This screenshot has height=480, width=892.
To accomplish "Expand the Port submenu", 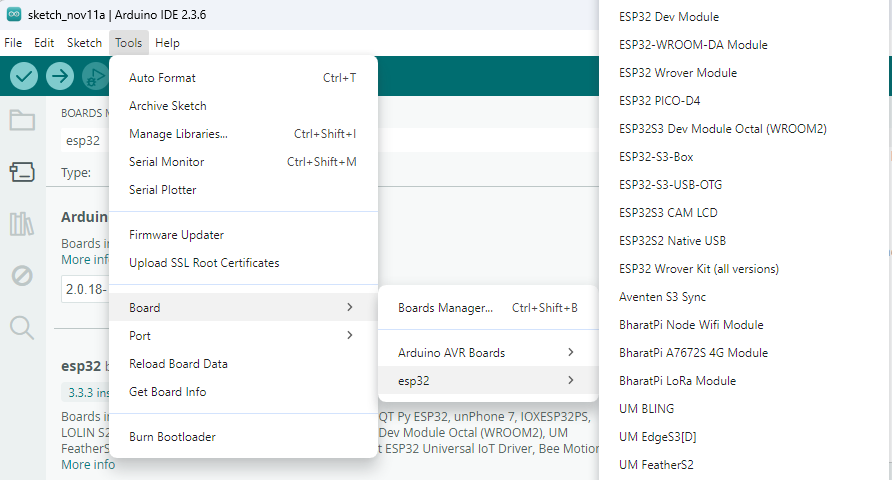I will tap(242, 336).
